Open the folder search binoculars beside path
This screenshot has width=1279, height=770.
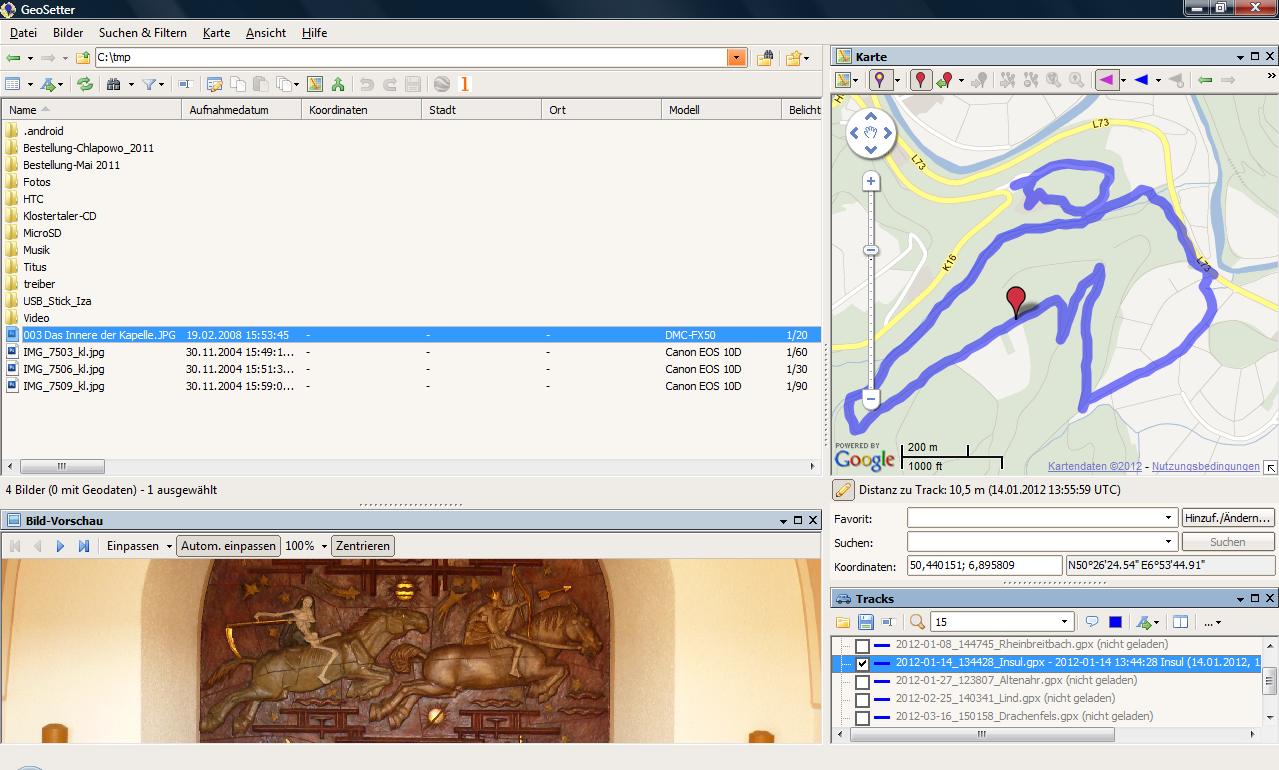tap(764, 58)
